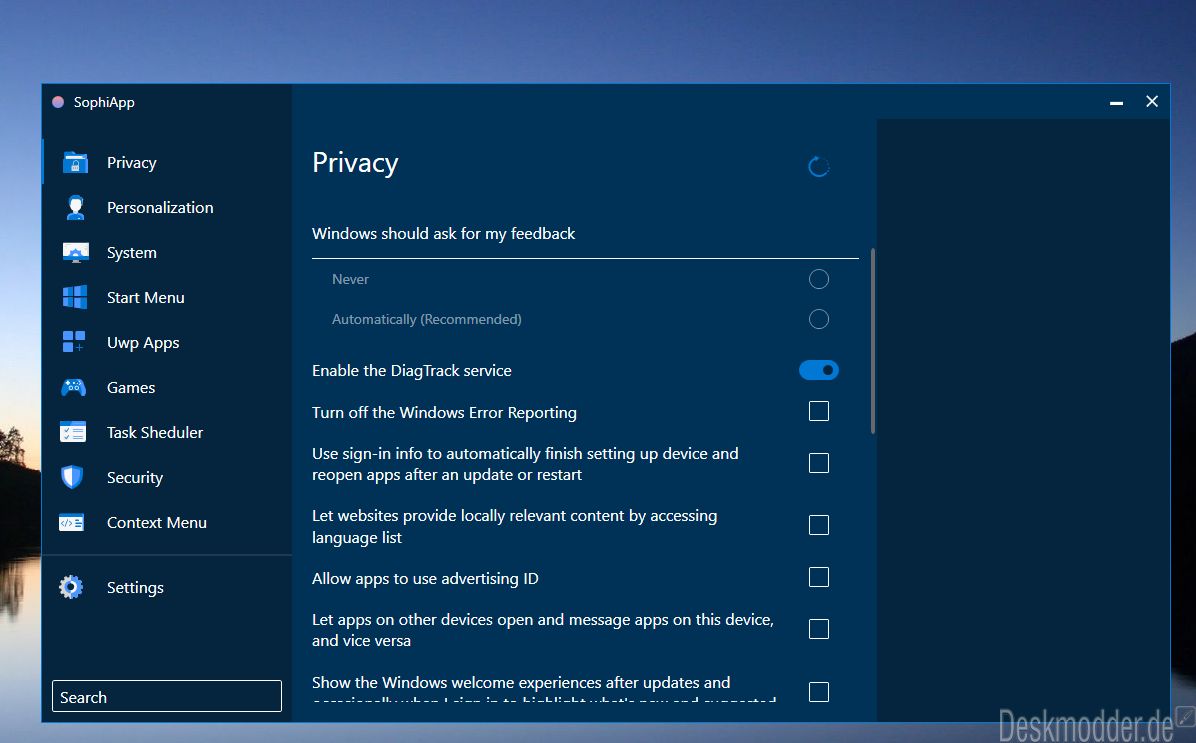Select Uwp Apps in sidebar

pos(143,343)
